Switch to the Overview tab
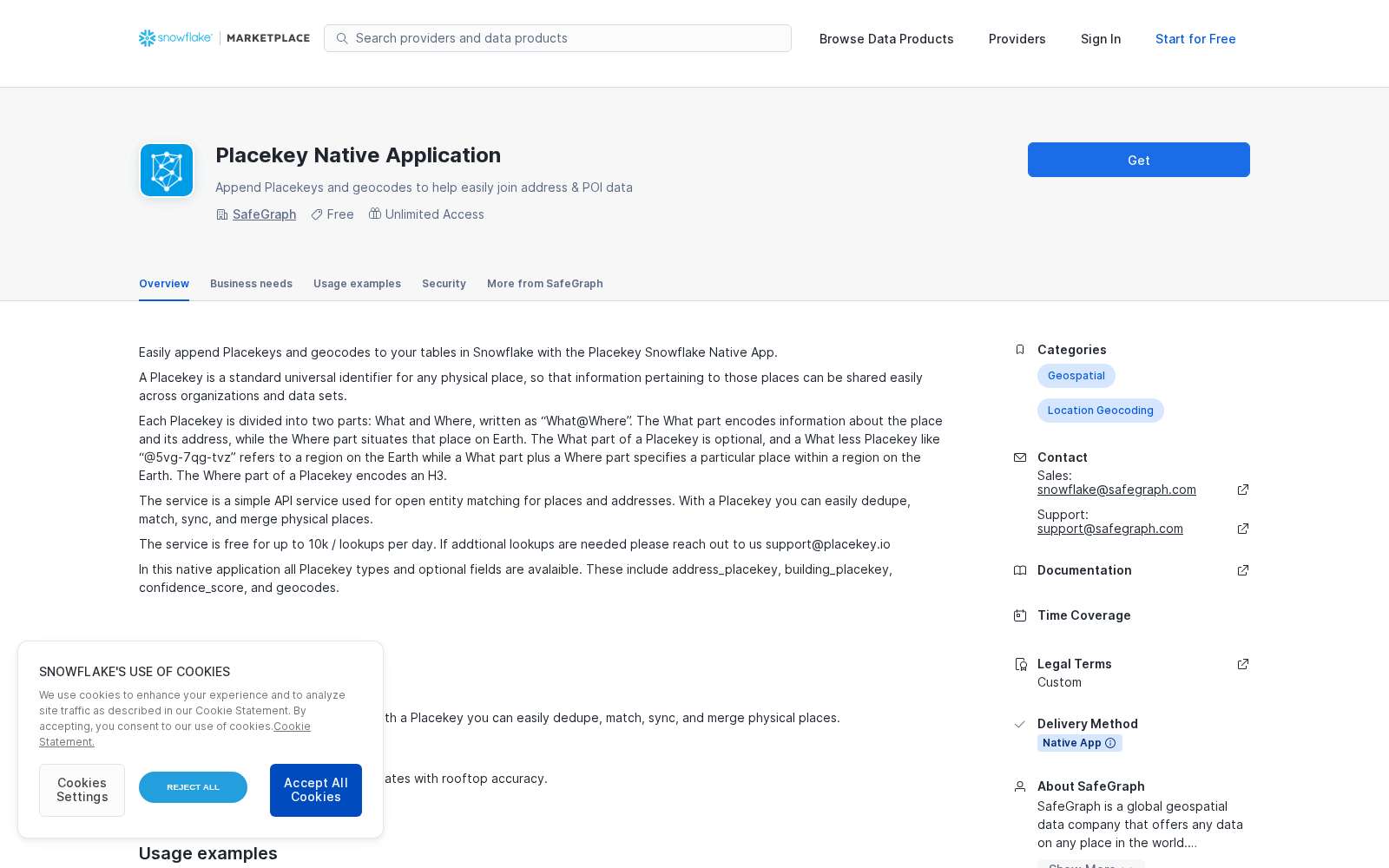1389x868 pixels. (164, 284)
